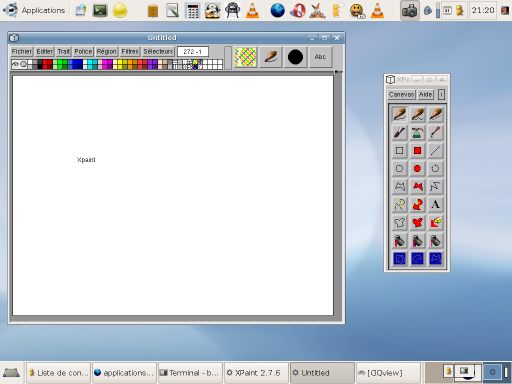
Task: Expand the Sélecteurs menu
Action: [158, 51]
